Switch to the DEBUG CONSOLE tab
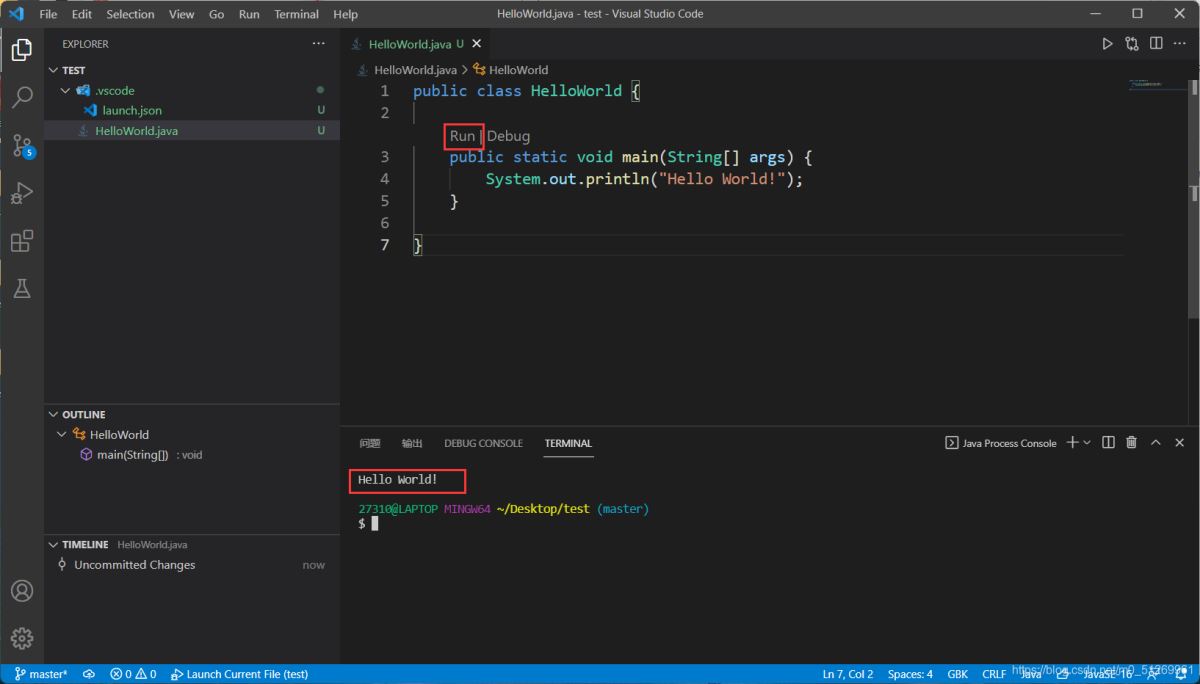 point(483,443)
